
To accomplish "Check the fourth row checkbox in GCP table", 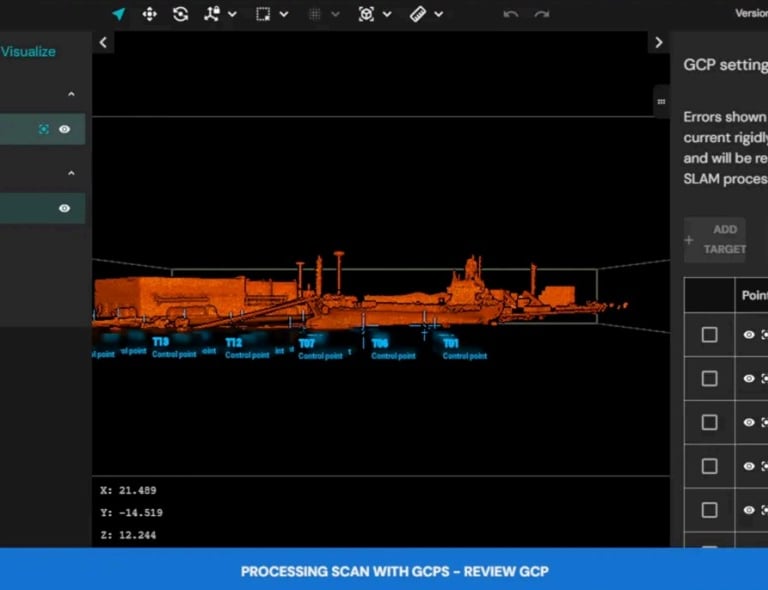I will pos(709,466).
